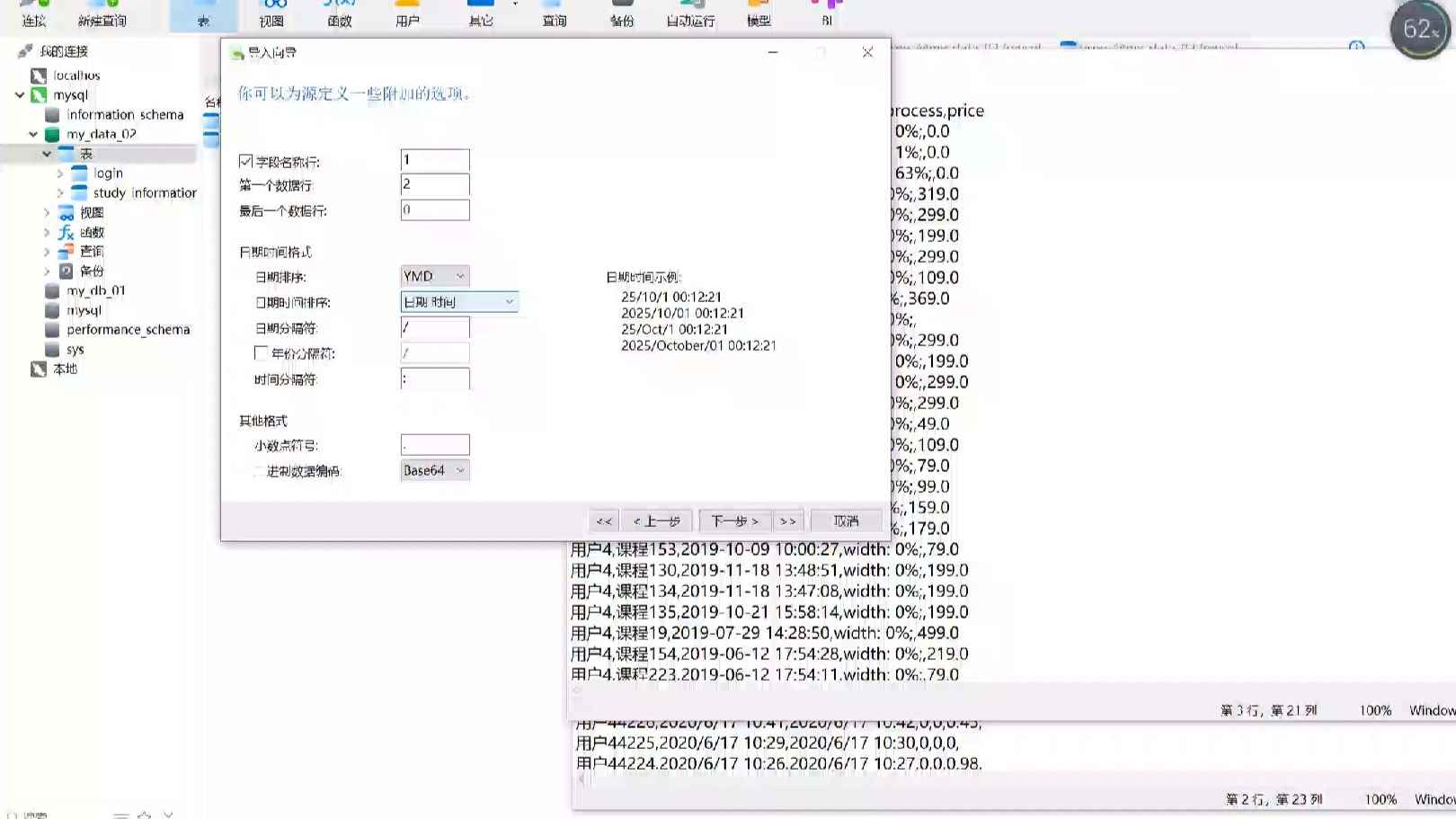Go to first step with << button

click(604, 521)
